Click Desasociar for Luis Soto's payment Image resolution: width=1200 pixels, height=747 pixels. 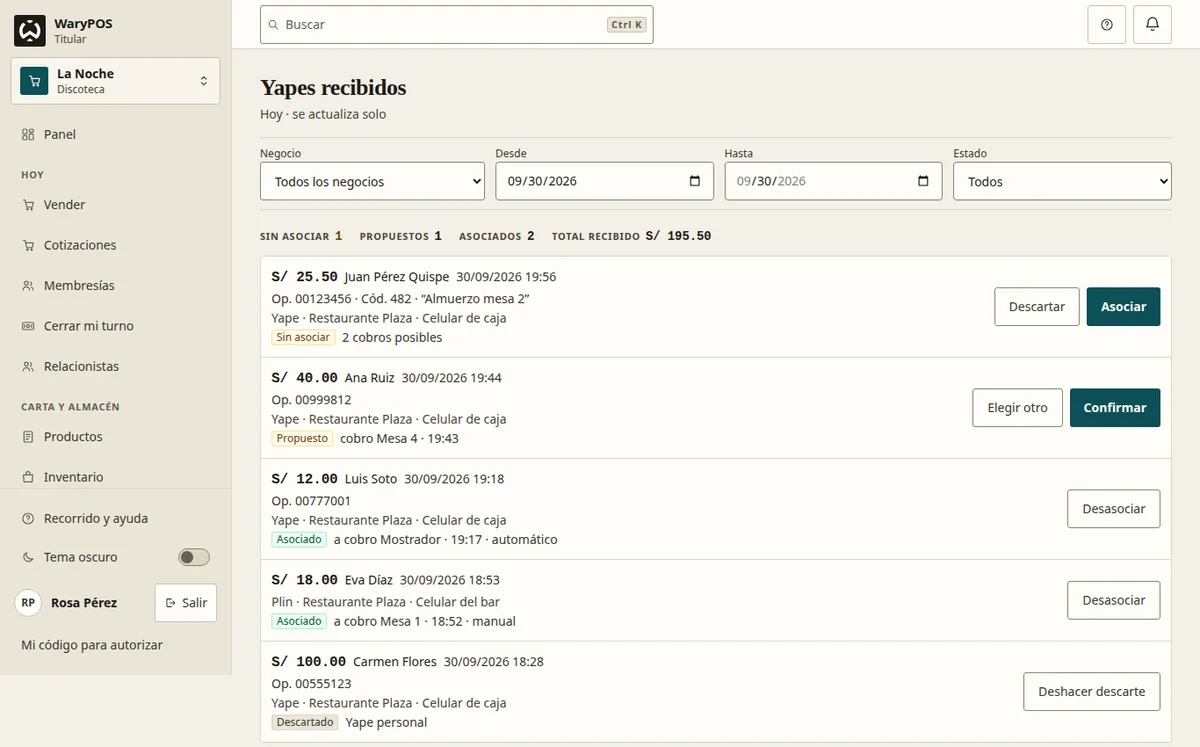1114,509
